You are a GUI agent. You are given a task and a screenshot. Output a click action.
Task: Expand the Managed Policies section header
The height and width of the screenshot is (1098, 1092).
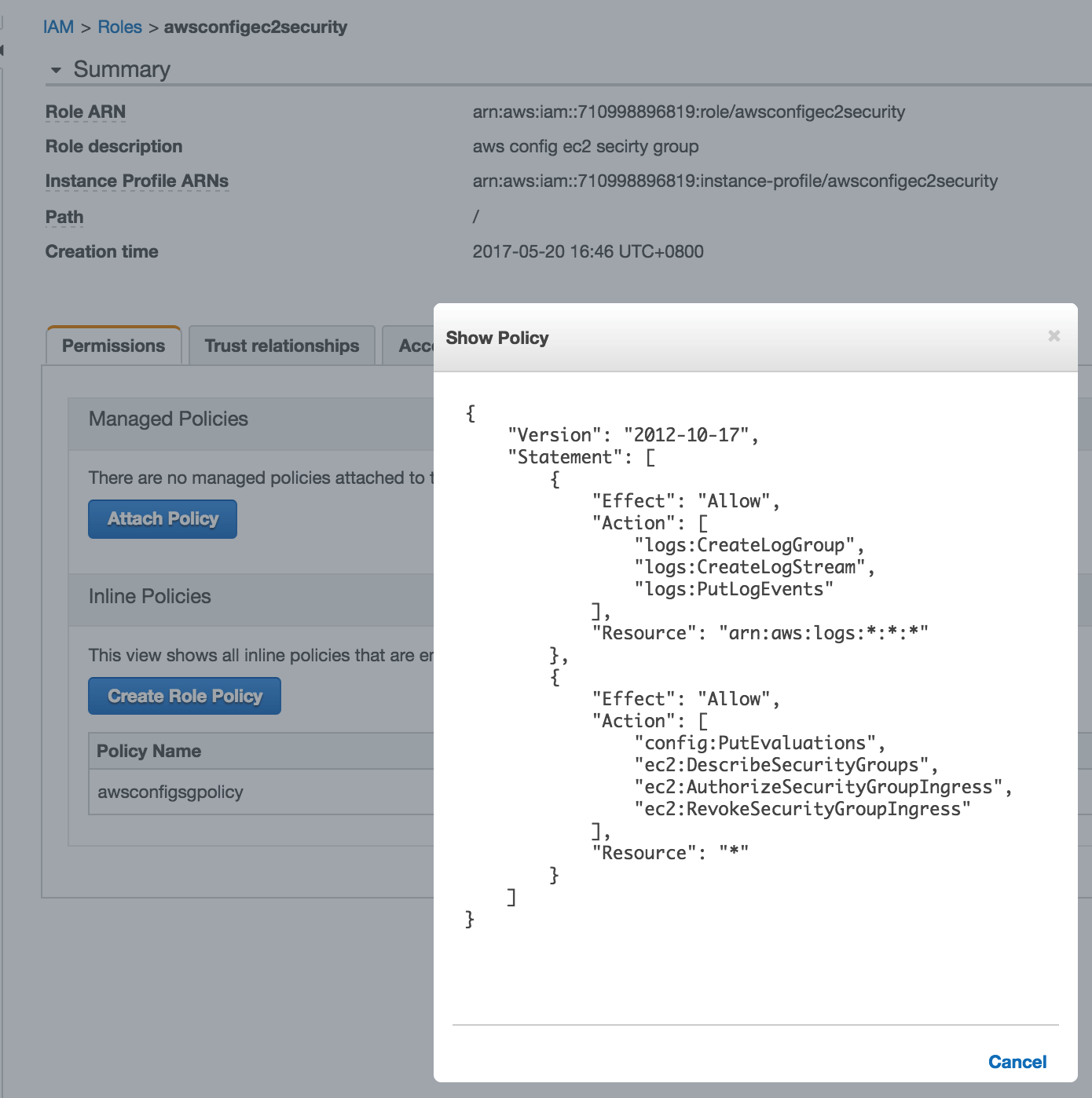(x=168, y=419)
